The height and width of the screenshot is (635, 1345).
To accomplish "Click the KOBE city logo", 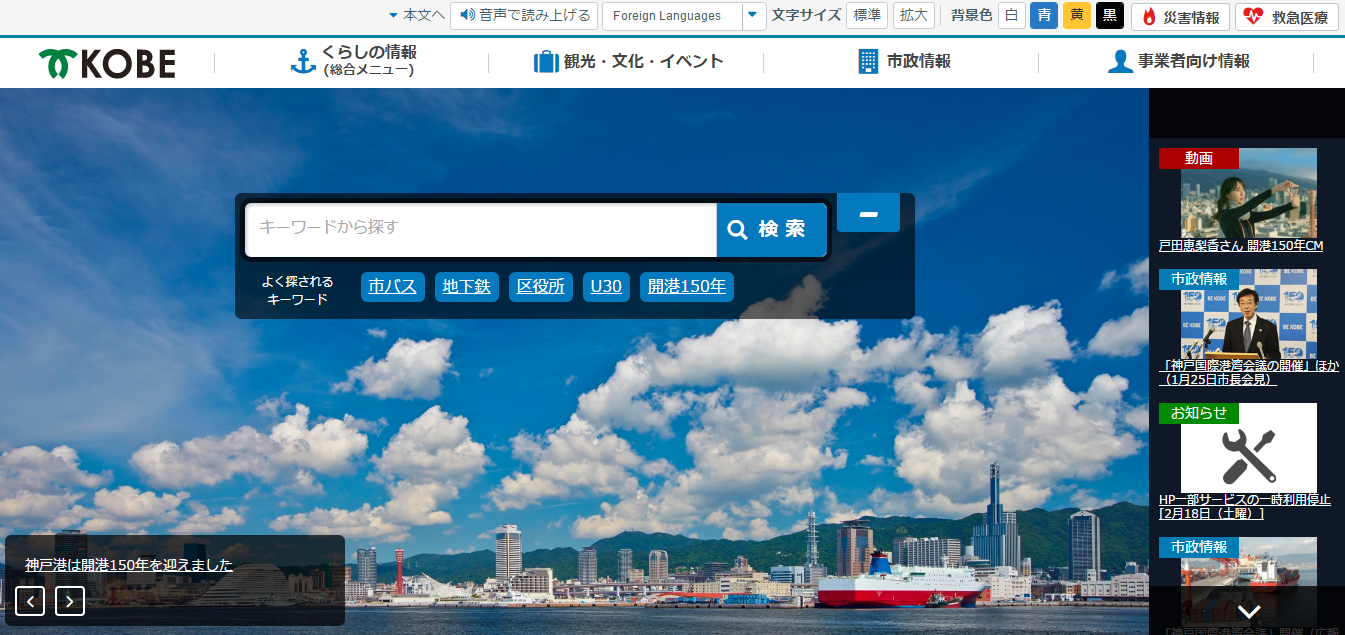I will click(x=107, y=63).
